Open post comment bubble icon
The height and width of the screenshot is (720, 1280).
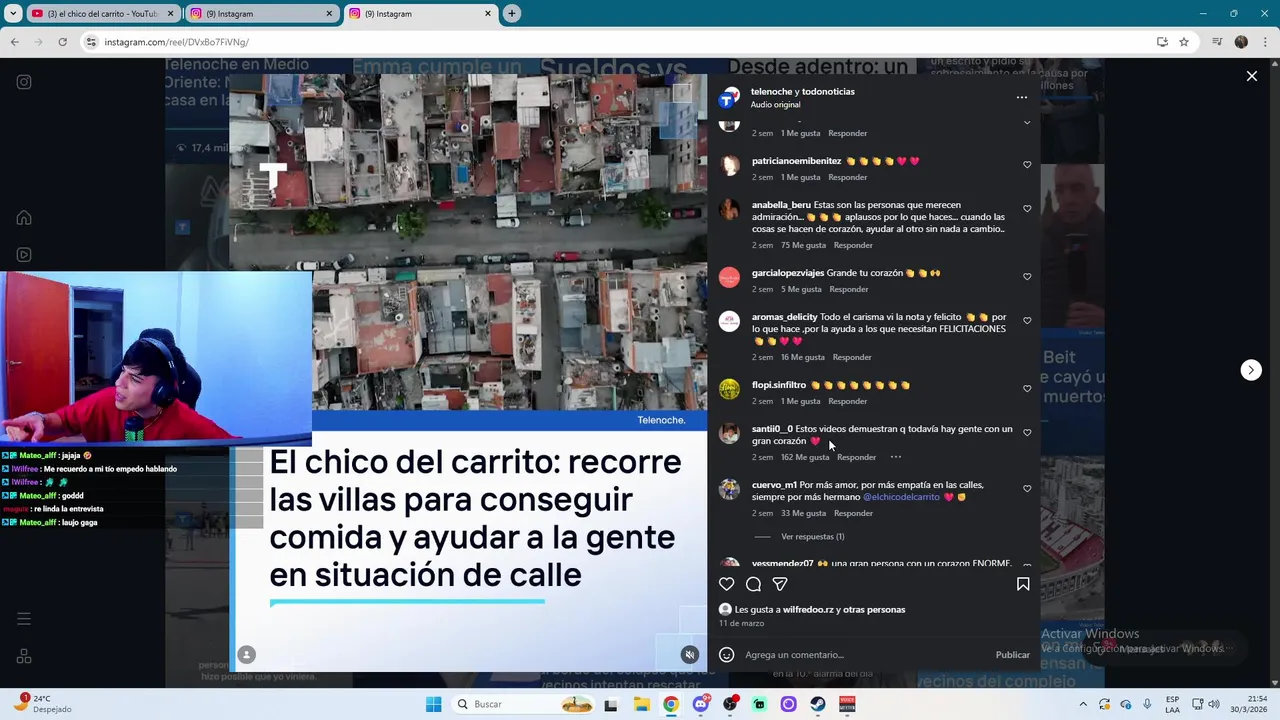753,584
